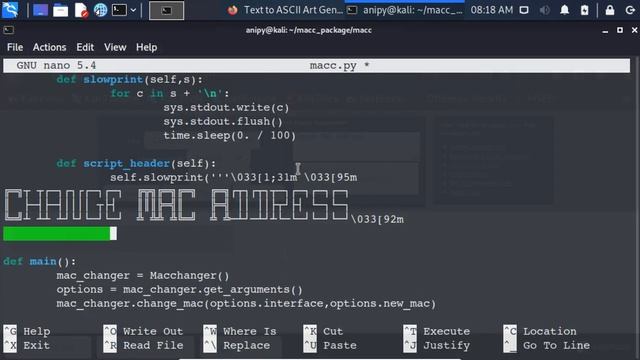Open the session logout icon
The image size is (640, 360).
[630, 10]
